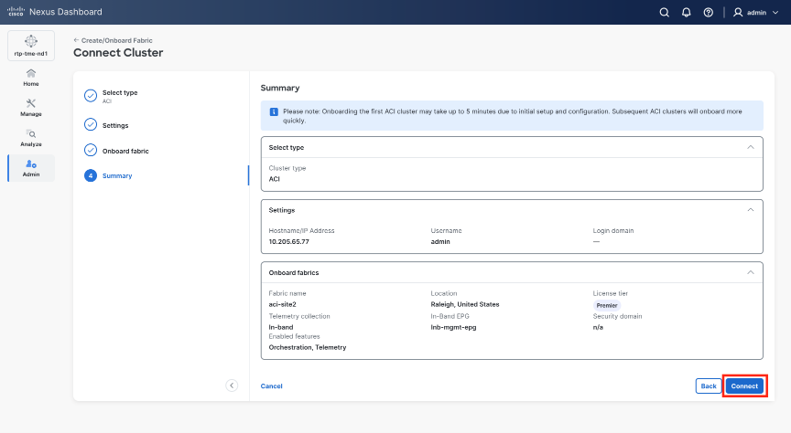
Task: Select fabric name aci-site2
Action: [282, 304]
